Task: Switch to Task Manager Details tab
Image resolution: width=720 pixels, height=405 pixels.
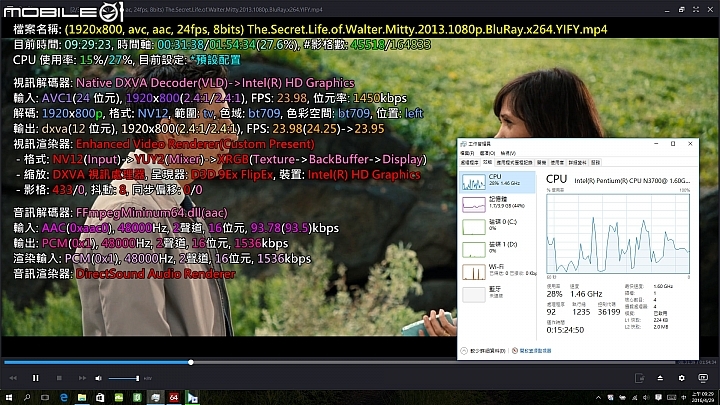Action: pyautogui.click(x=578, y=163)
